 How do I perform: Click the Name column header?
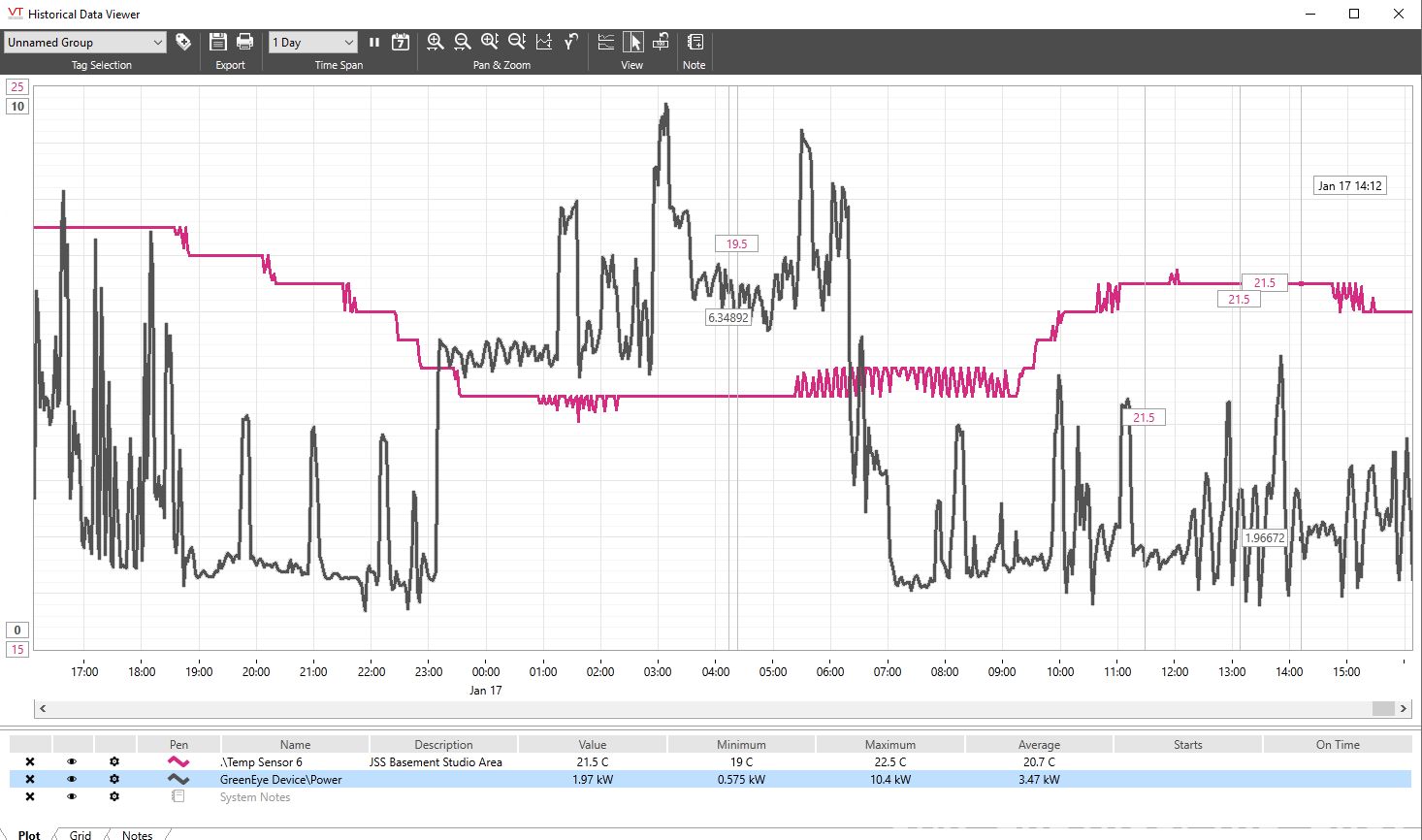(295, 745)
